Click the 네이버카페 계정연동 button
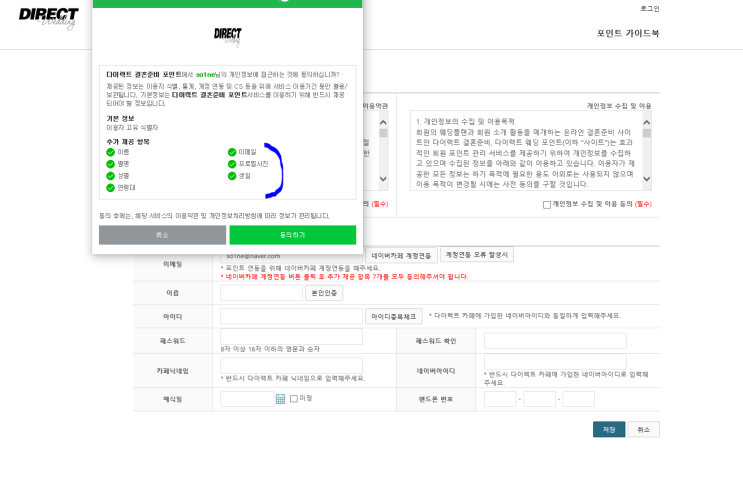Viewport: 743px width, 500px height. coord(401,255)
